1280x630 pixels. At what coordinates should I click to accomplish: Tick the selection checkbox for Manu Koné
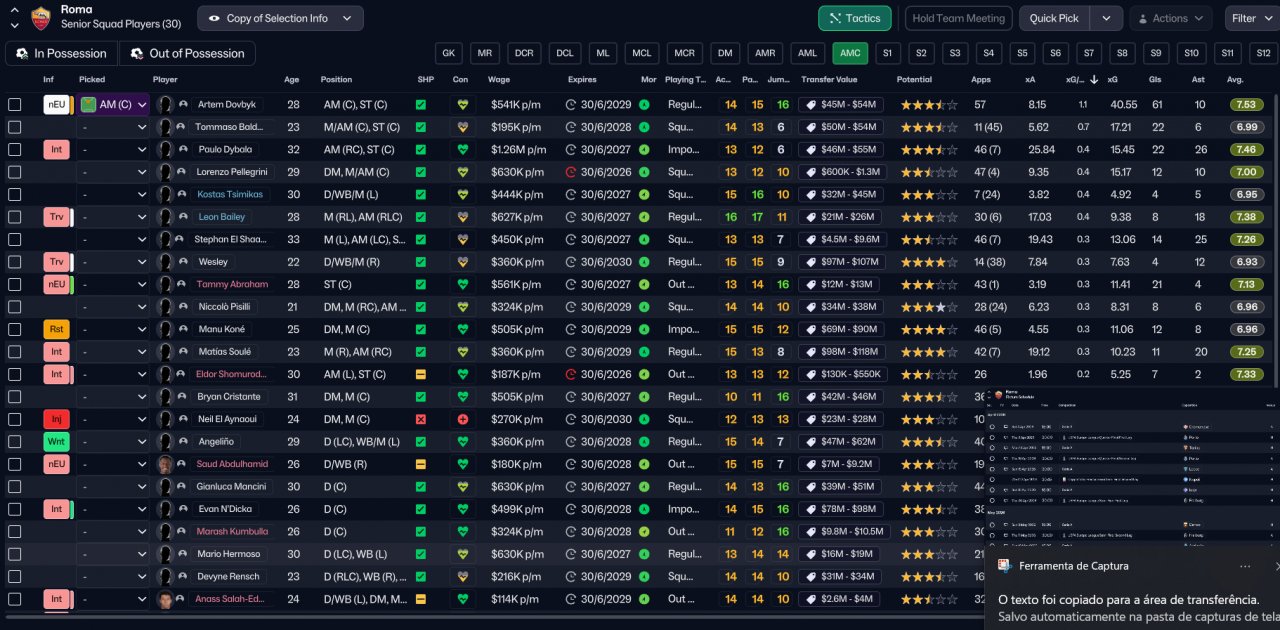15,330
